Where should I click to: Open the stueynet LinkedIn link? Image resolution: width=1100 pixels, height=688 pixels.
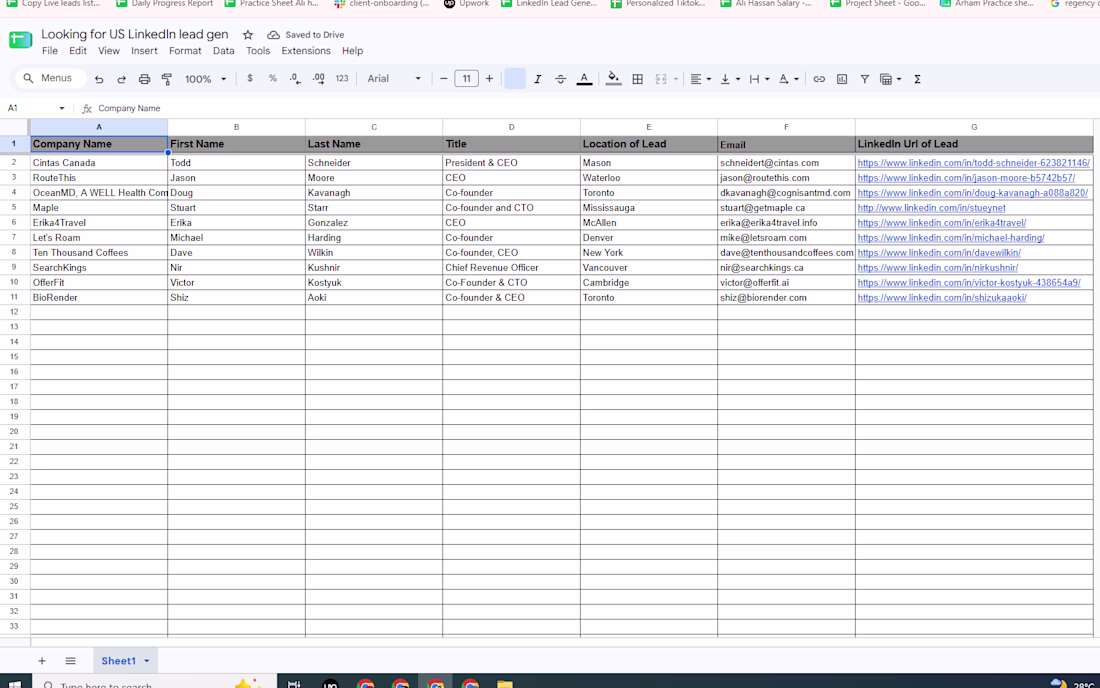pyautogui.click(x=931, y=208)
